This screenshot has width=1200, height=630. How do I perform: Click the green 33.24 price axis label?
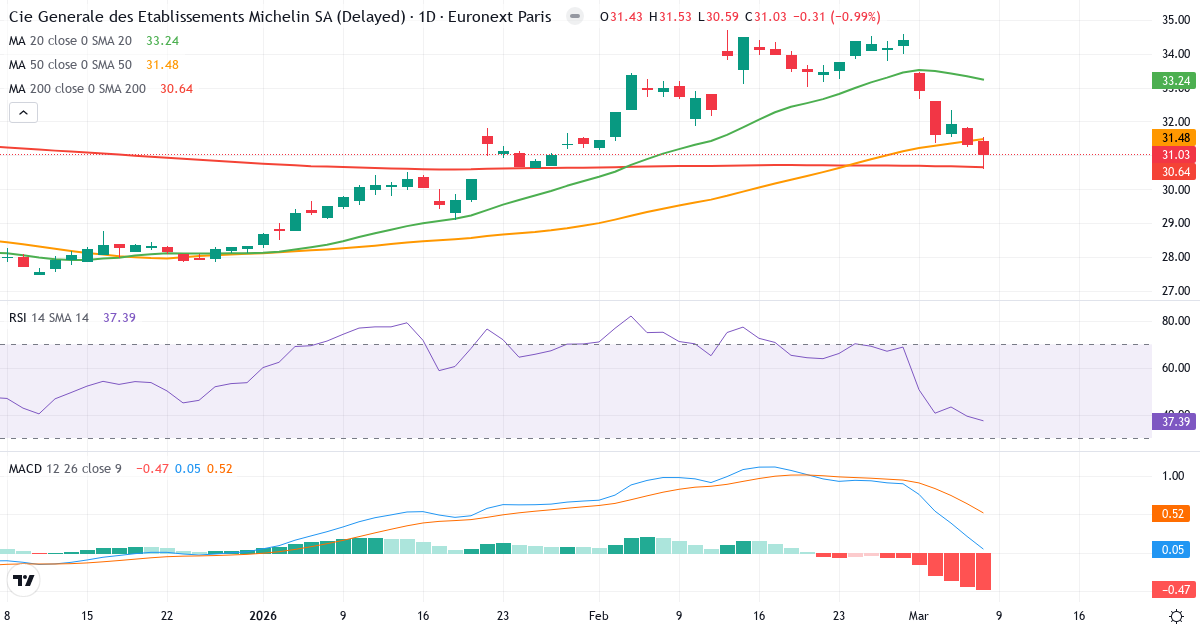tap(1175, 80)
